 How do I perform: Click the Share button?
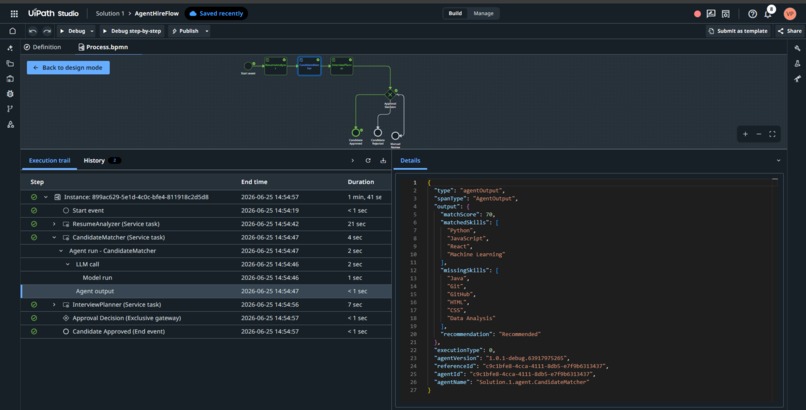click(x=789, y=31)
